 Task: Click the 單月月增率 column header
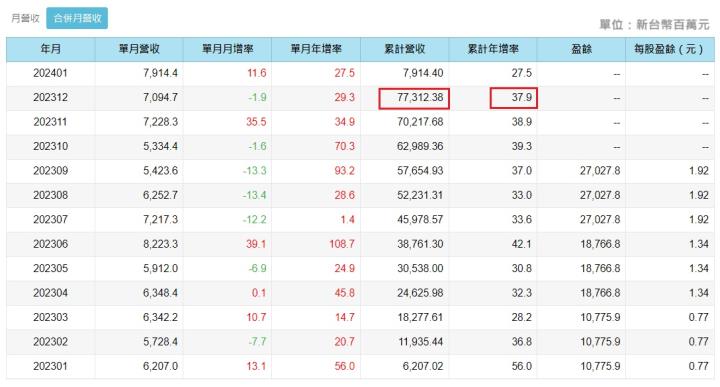coord(227,49)
